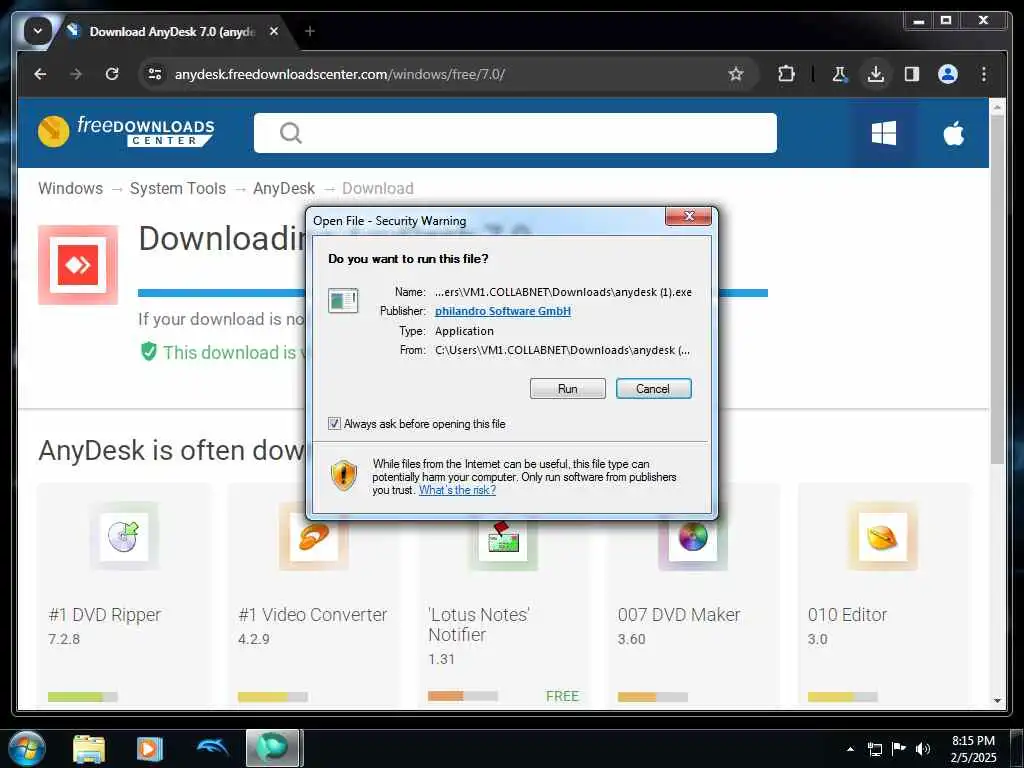The width and height of the screenshot is (1024, 768).
Task: Open Action Center flag icon
Action: [899, 748]
